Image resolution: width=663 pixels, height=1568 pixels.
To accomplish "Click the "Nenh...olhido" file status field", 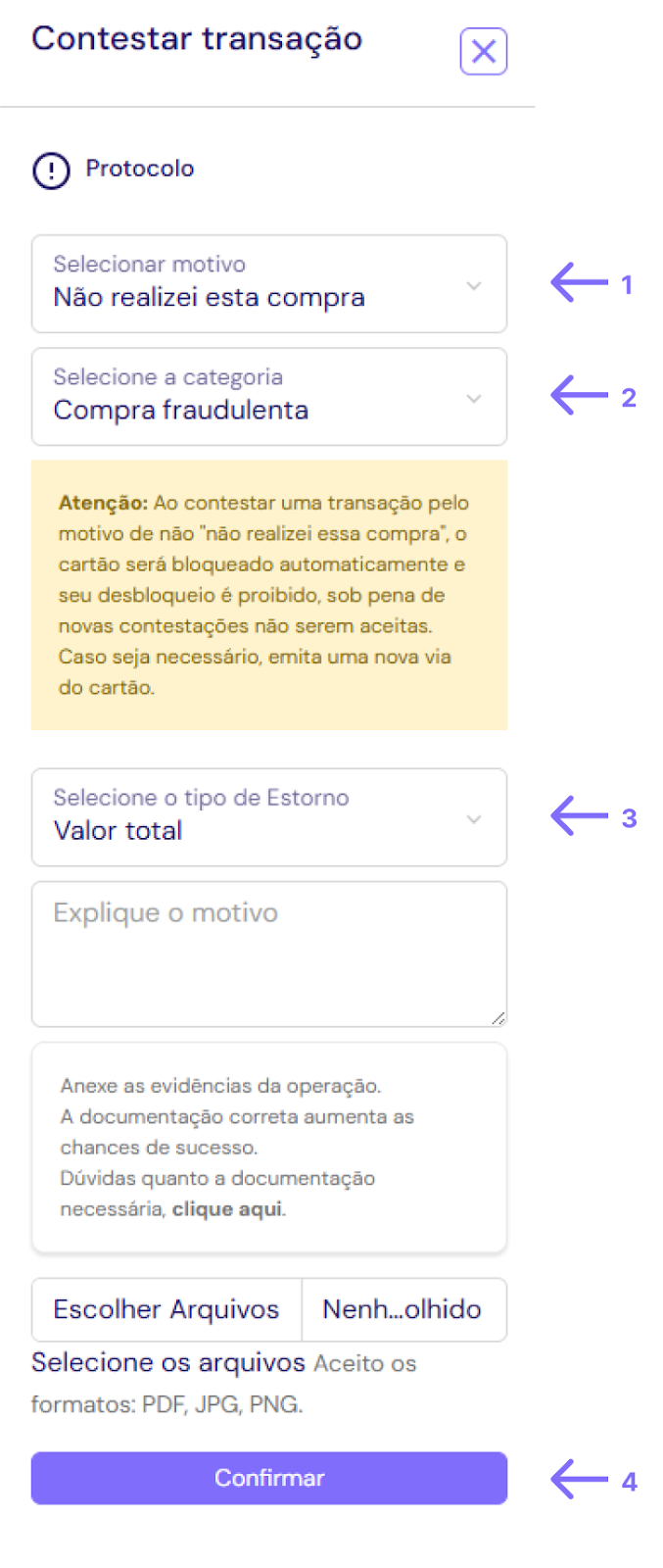I will (403, 1309).
